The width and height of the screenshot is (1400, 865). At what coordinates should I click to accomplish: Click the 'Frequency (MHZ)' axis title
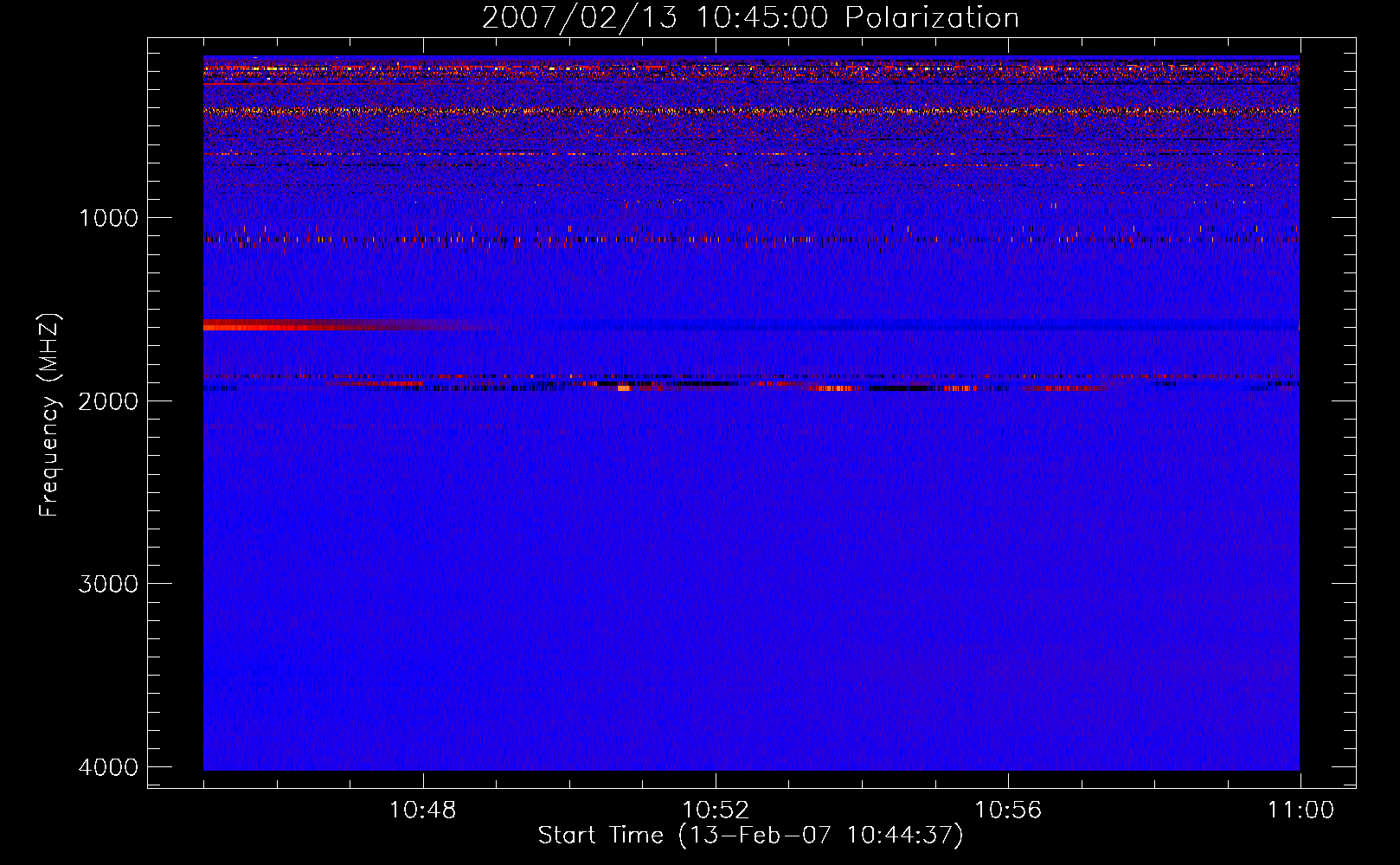[50, 415]
